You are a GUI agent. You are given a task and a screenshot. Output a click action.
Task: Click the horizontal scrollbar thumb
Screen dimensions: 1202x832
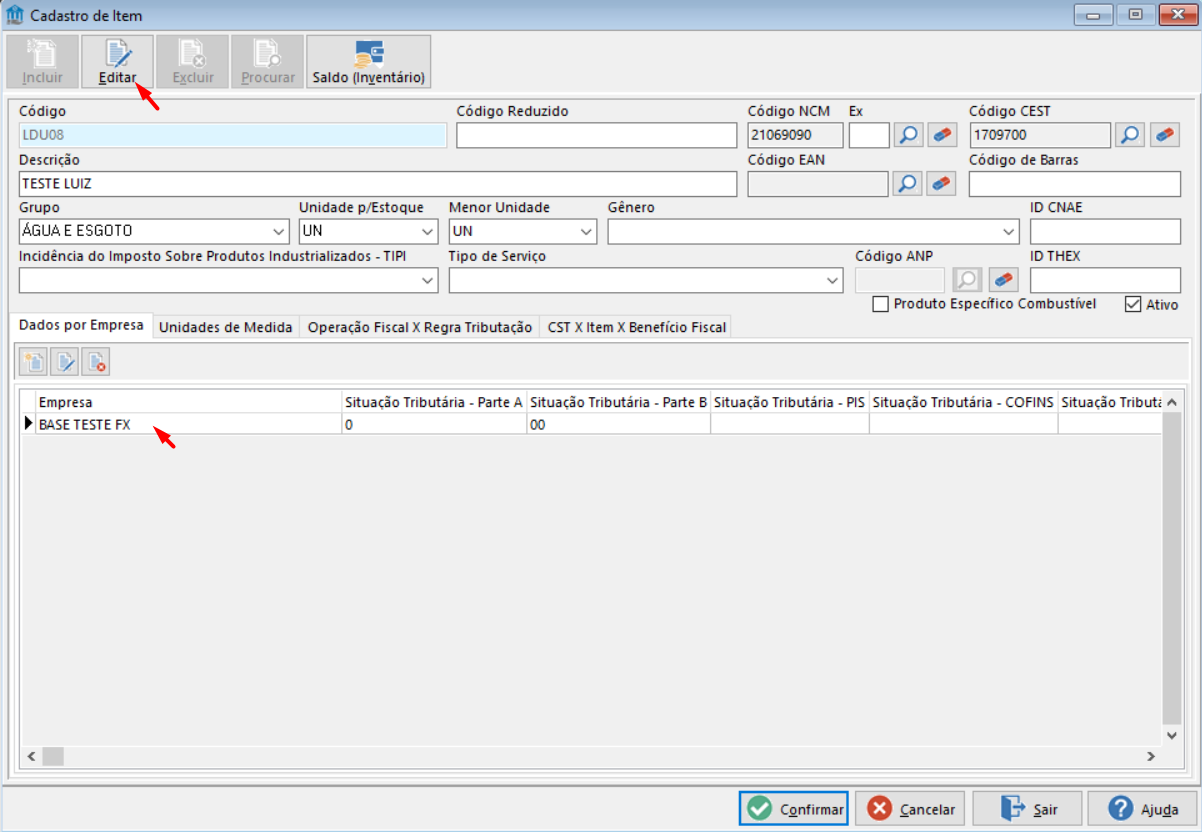[x=52, y=755]
